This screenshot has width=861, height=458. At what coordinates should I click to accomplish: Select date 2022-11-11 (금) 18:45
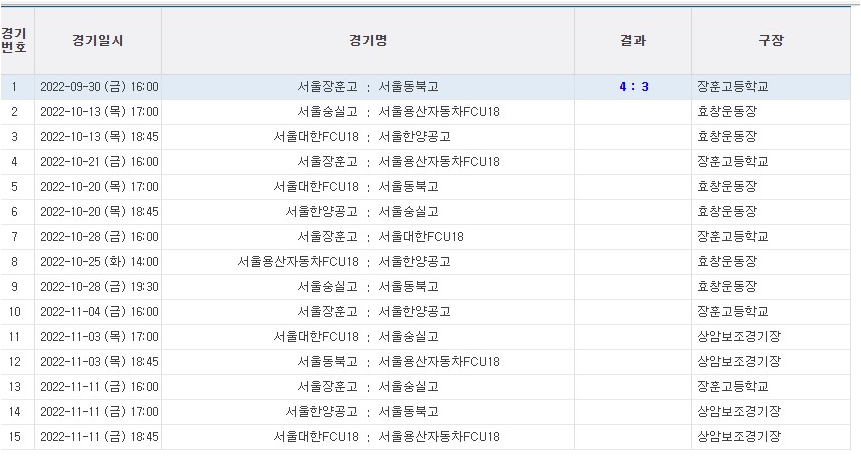click(x=99, y=437)
